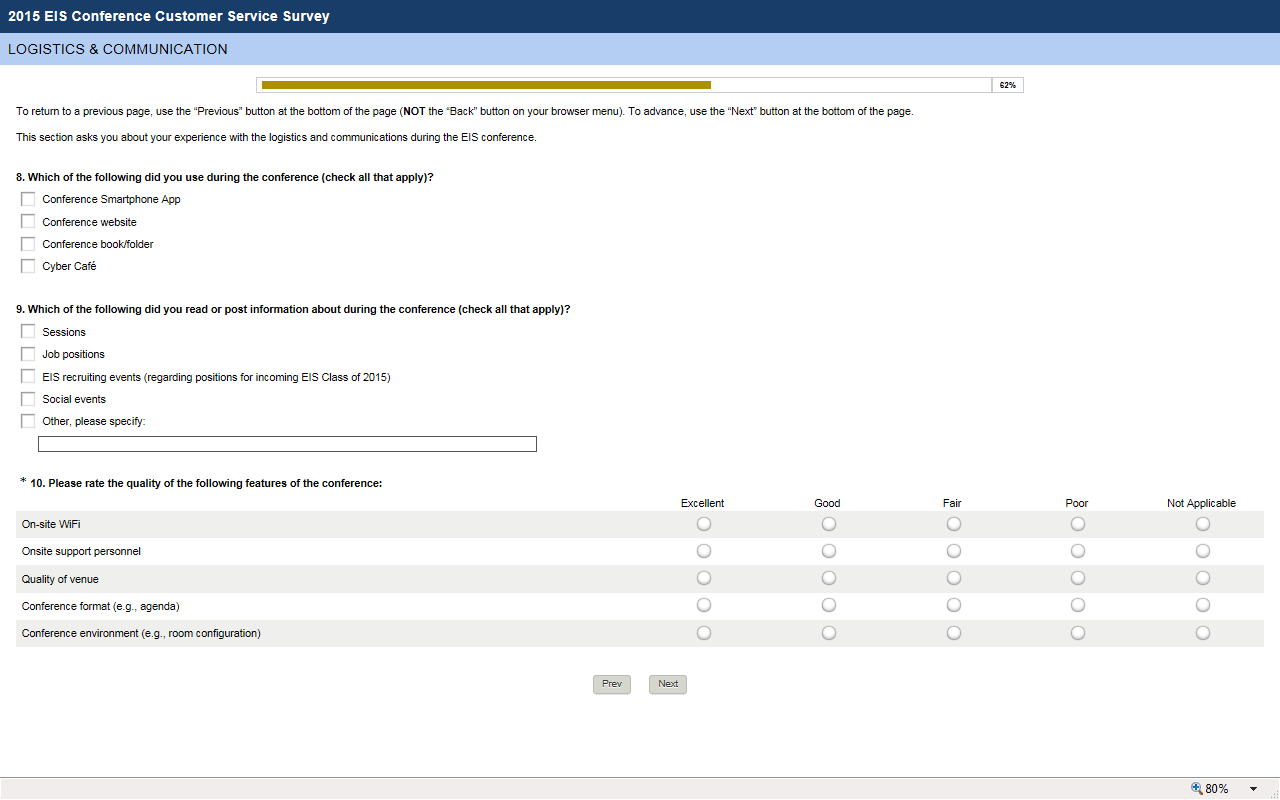Screen dimensions: 1280x800
Task: Open the zoom level dropdown arrow
Action: (x=1253, y=788)
